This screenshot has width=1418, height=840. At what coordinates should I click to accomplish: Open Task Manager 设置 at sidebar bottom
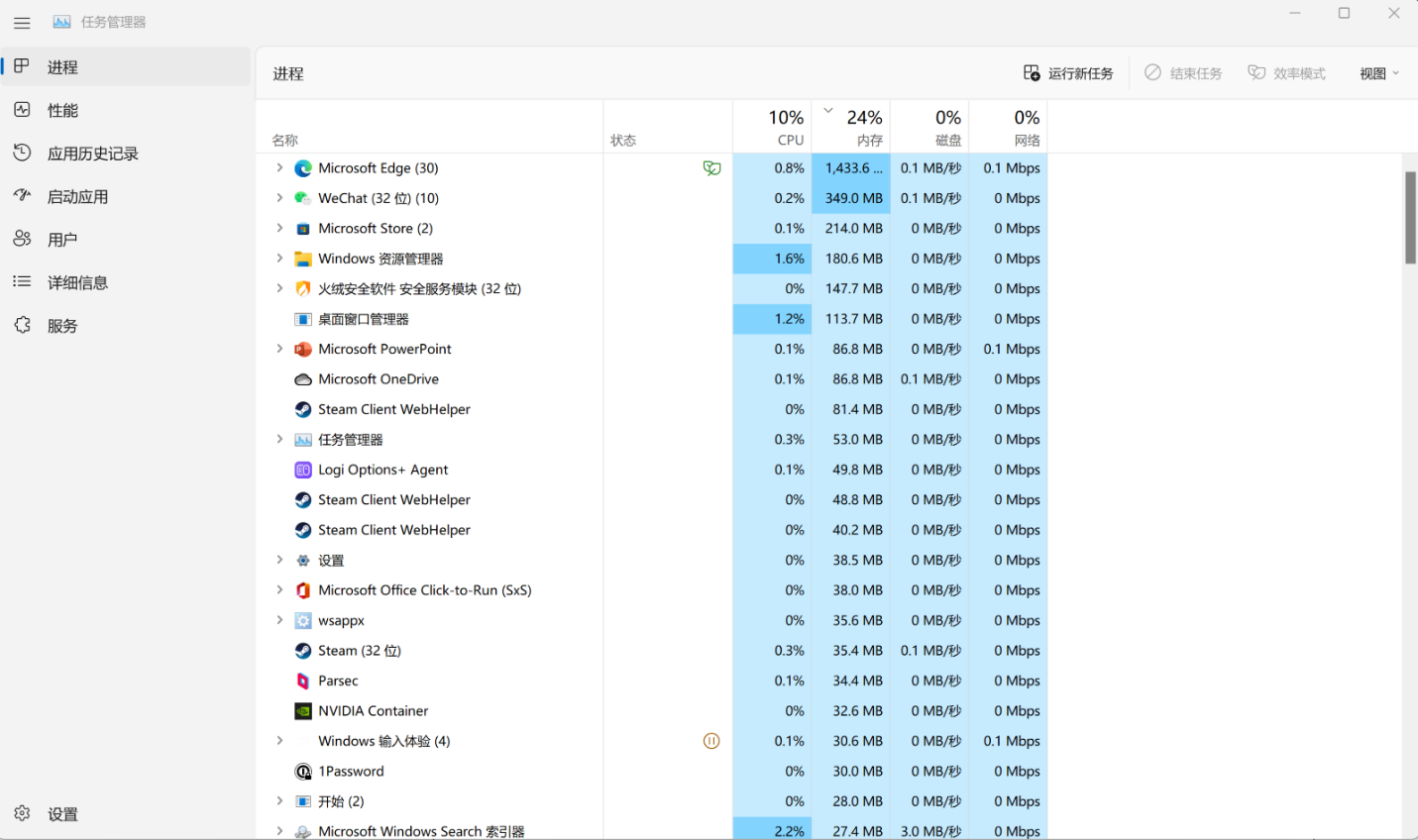click(x=127, y=814)
